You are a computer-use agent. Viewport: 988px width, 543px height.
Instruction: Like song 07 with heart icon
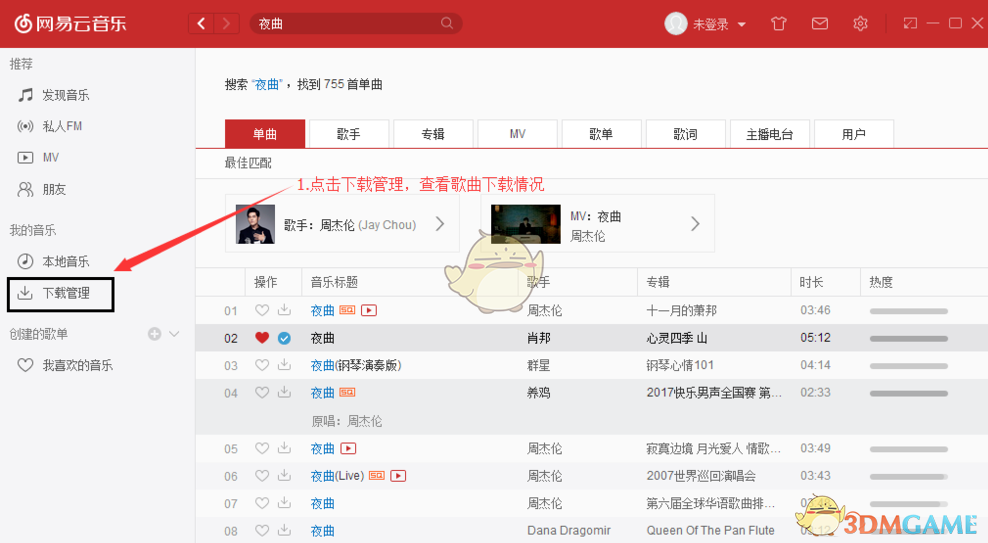(x=262, y=503)
